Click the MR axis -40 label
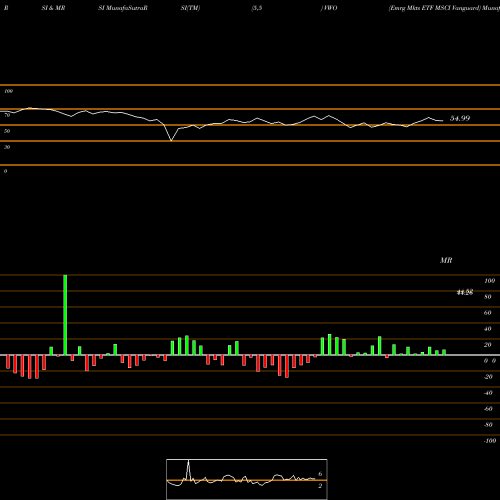The image size is (500, 500). coord(488,393)
